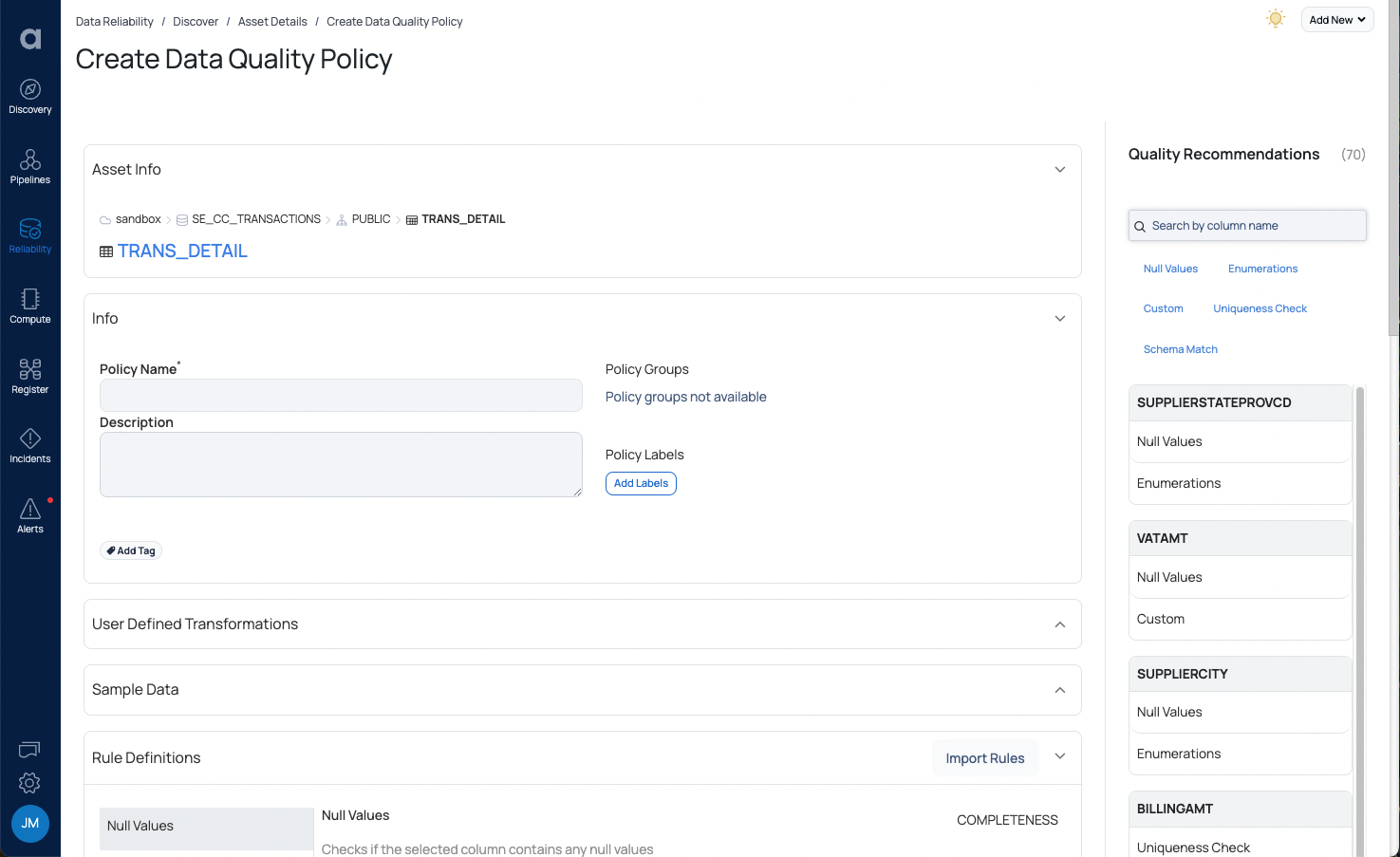This screenshot has height=857, width=1400.
Task: Select the Pipelines icon in sidebar
Action: pos(29,167)
